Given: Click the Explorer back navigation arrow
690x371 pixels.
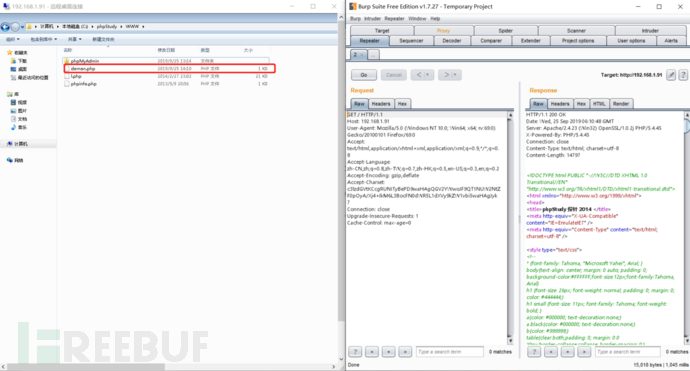Looking at the screenshot, I should 5,27.
